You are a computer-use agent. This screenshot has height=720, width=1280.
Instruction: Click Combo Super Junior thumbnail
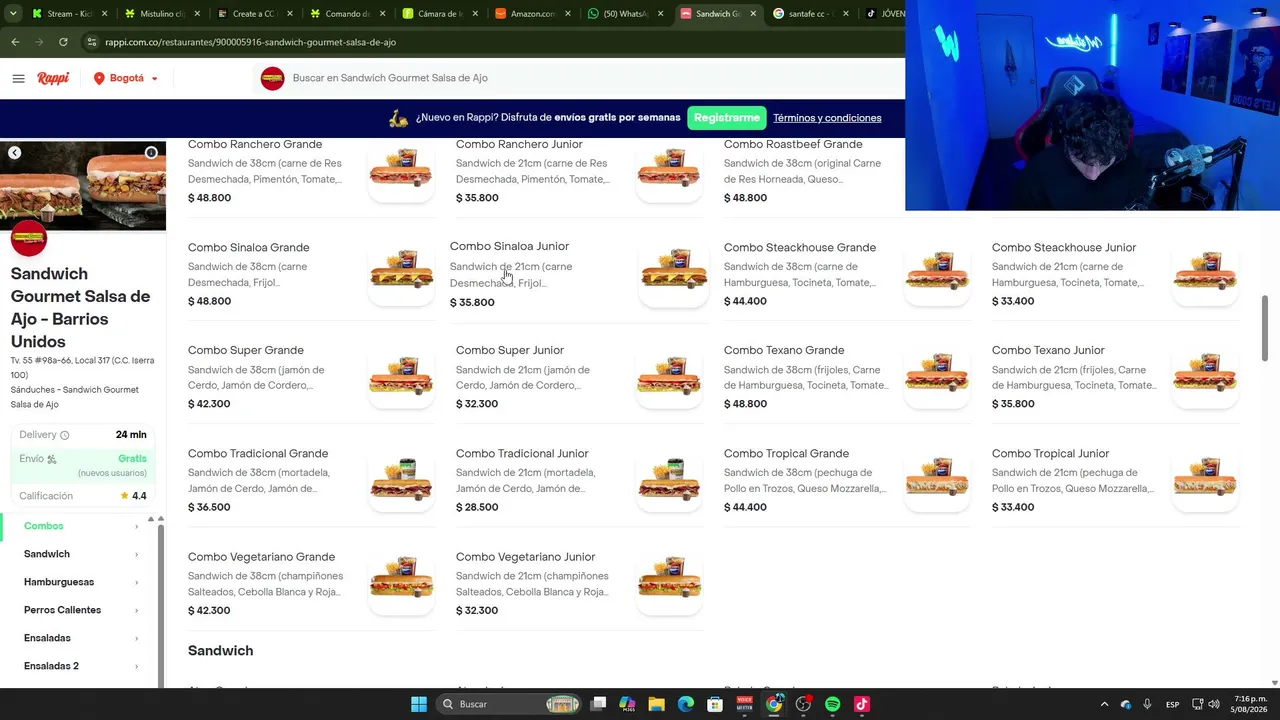[x=669, y=377]
